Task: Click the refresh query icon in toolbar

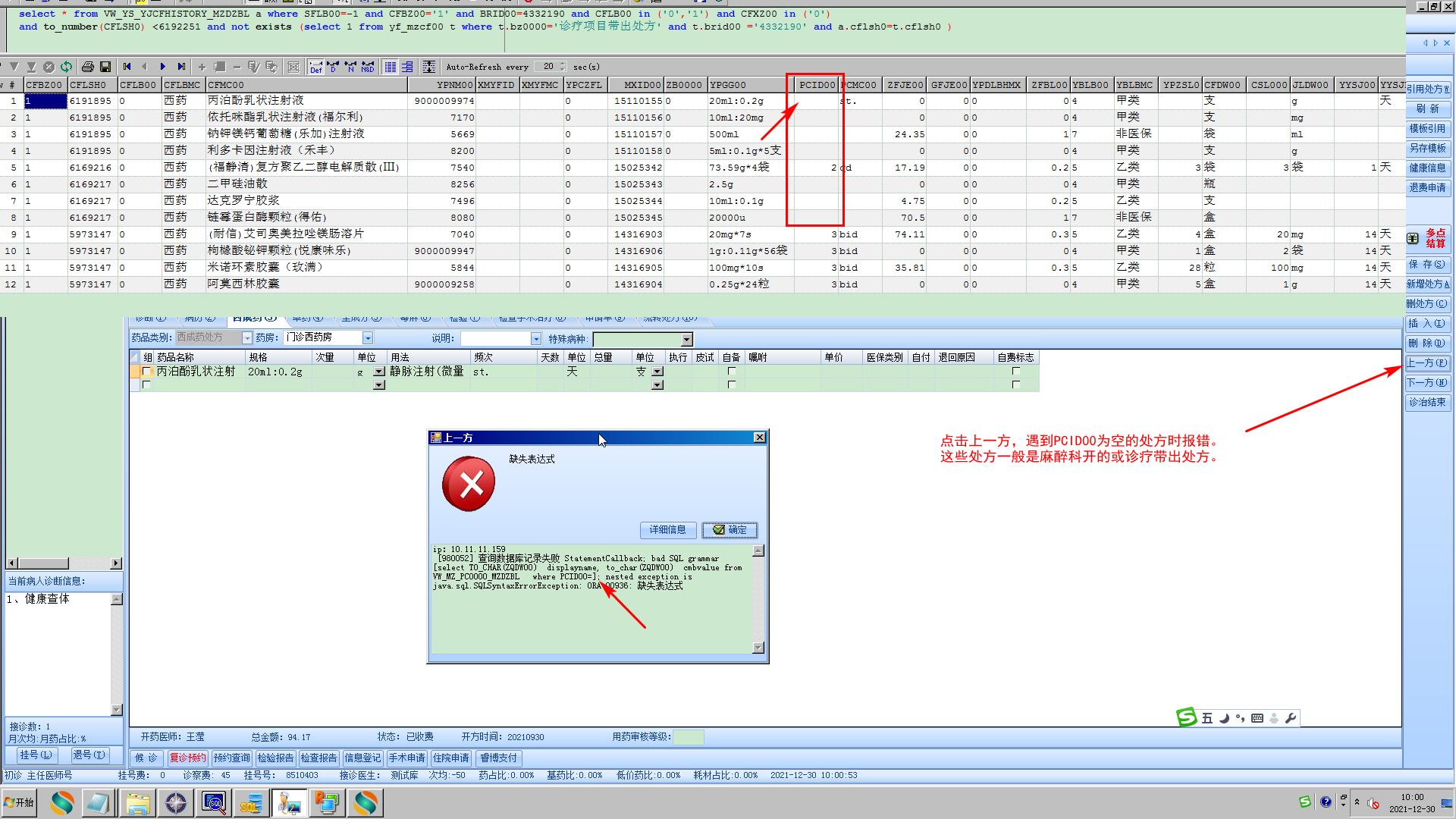Action: 67,67
